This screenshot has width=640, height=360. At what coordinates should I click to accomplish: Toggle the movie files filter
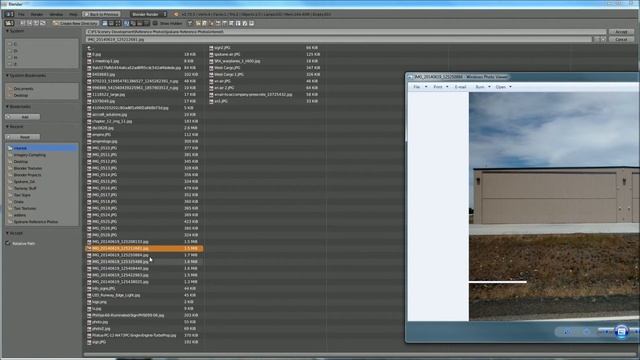224,23
